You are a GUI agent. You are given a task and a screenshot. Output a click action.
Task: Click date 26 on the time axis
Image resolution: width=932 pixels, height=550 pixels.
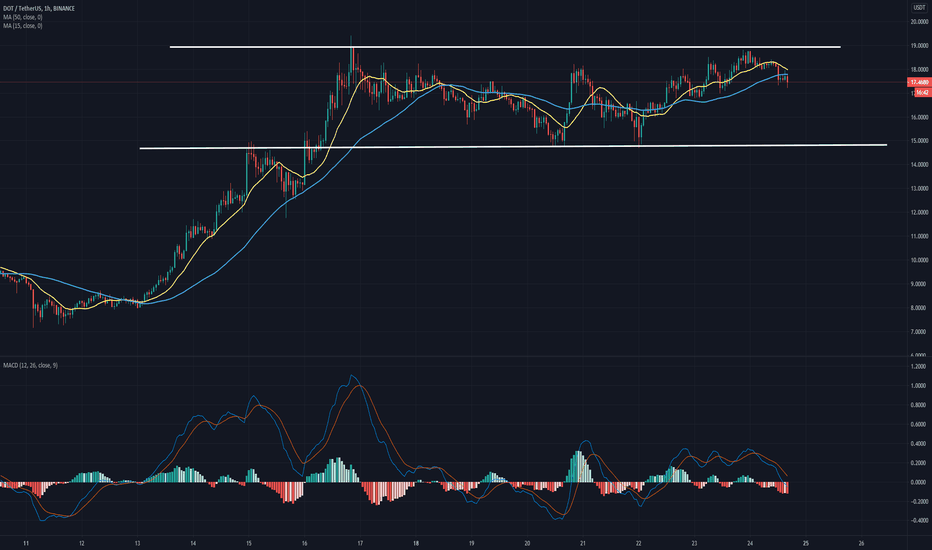coord(861,543)
